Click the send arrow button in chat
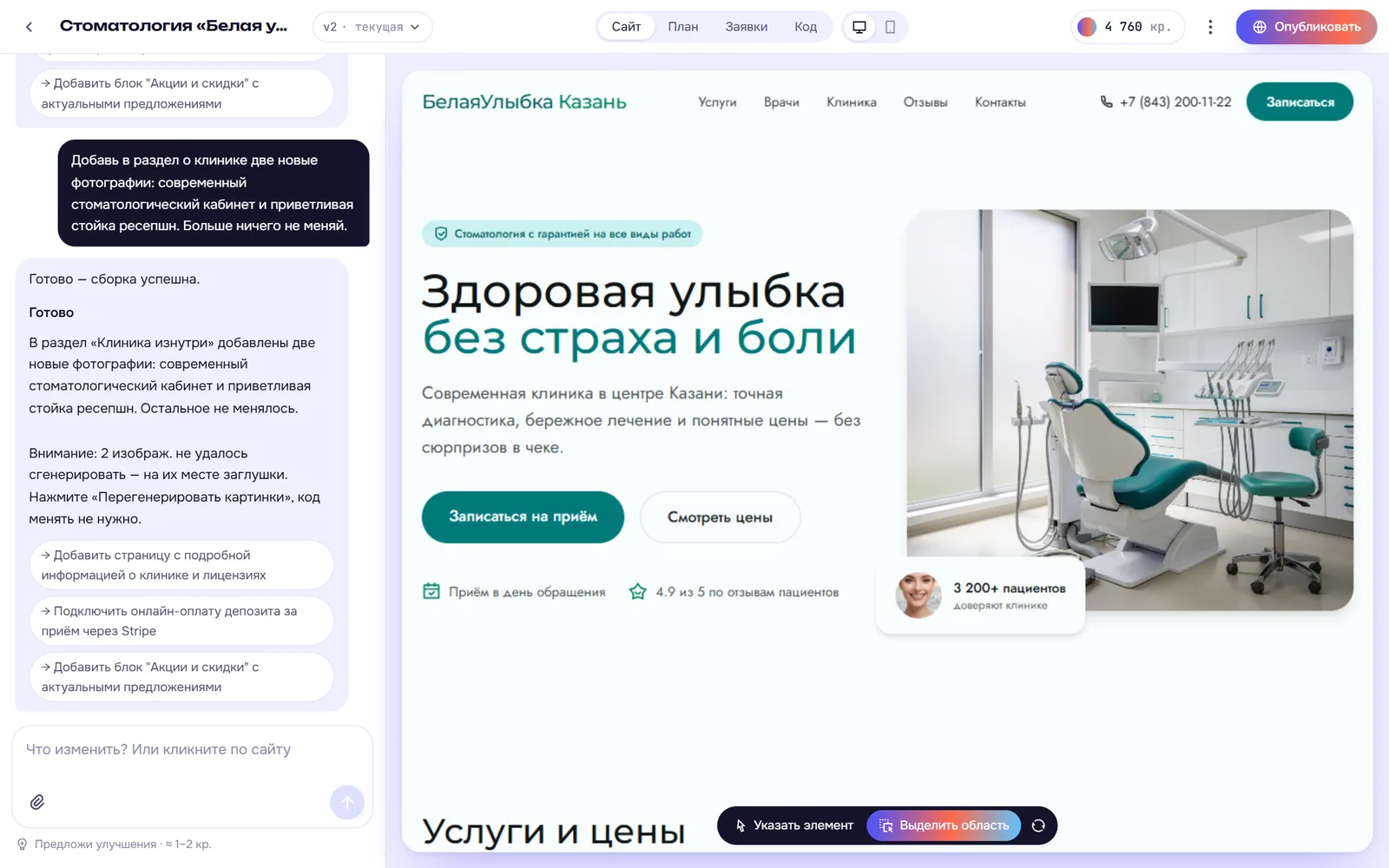 pyautogui.click(x=347, y=802)
